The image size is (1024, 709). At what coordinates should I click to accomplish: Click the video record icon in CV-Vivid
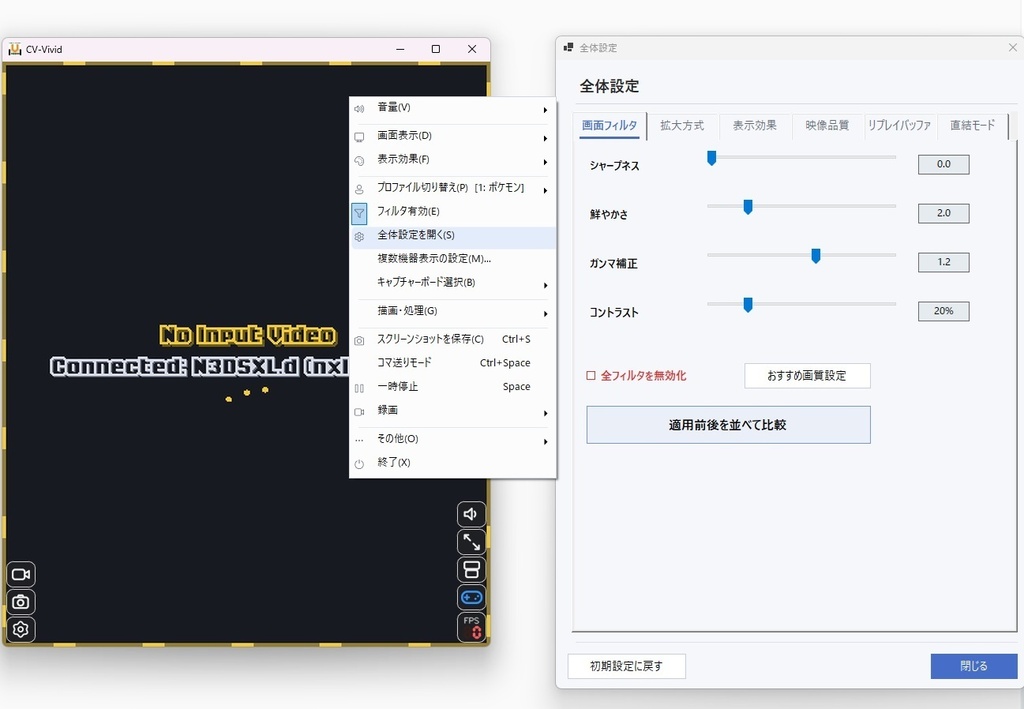pyautogui.click(x=21, y=575)
